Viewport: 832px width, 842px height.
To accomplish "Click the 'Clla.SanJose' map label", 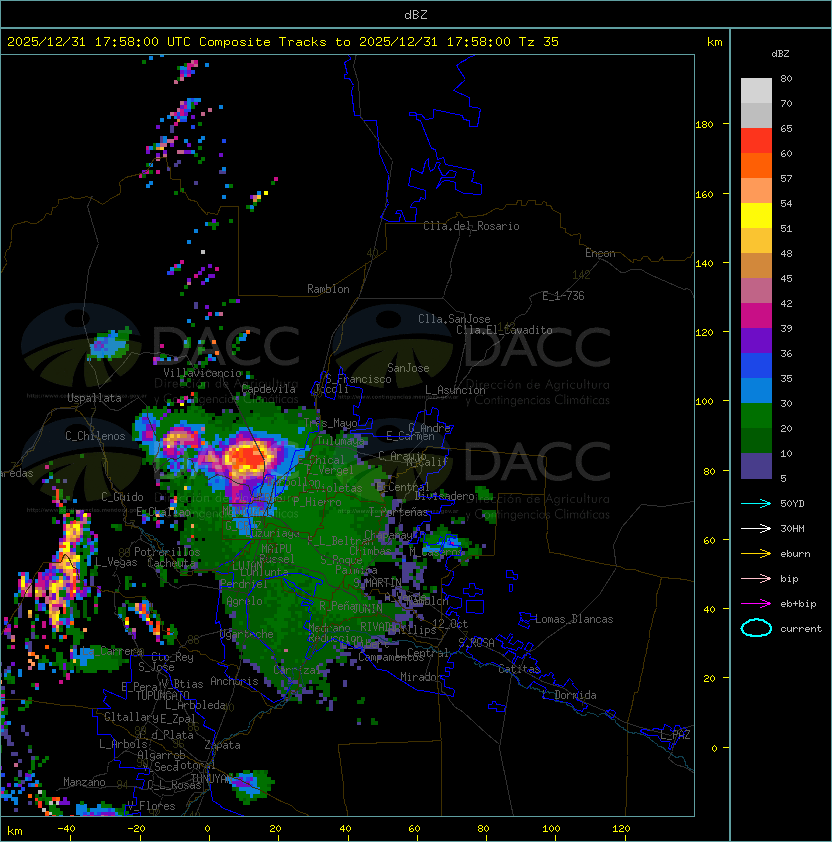I will tap(454, 319).
